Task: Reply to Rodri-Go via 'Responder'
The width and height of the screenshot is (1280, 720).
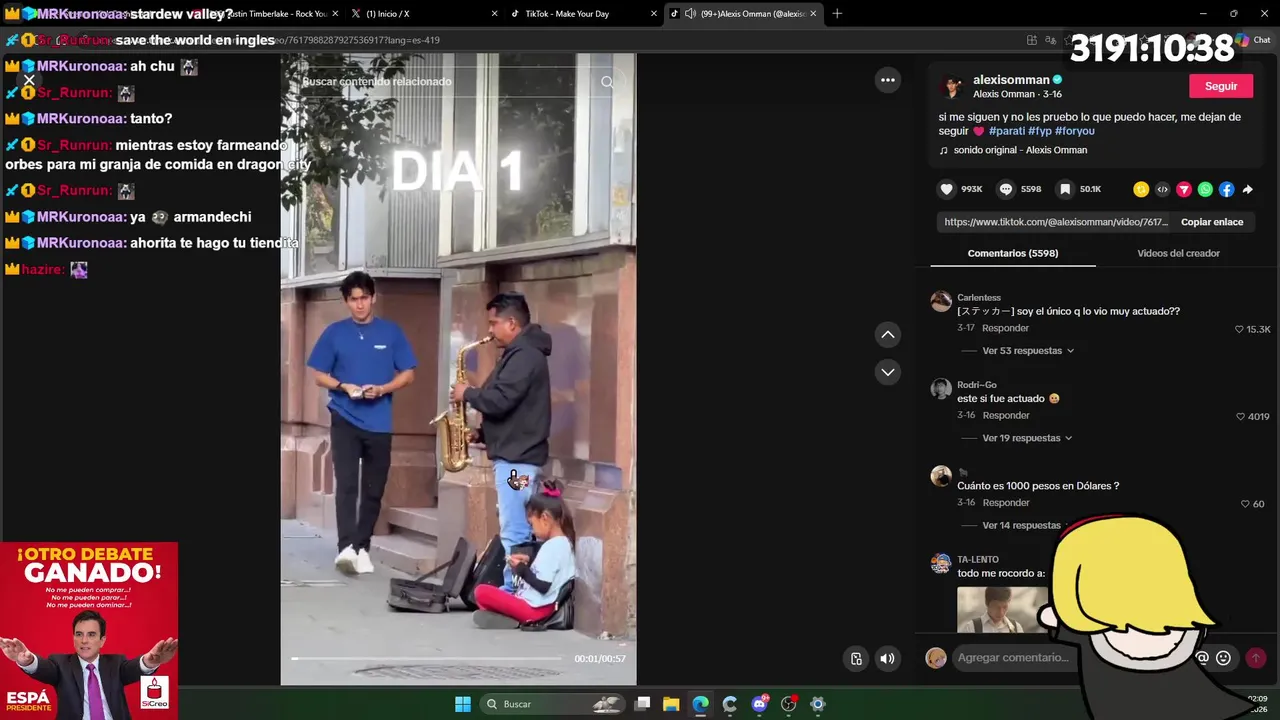Action: click(1005, 415)
